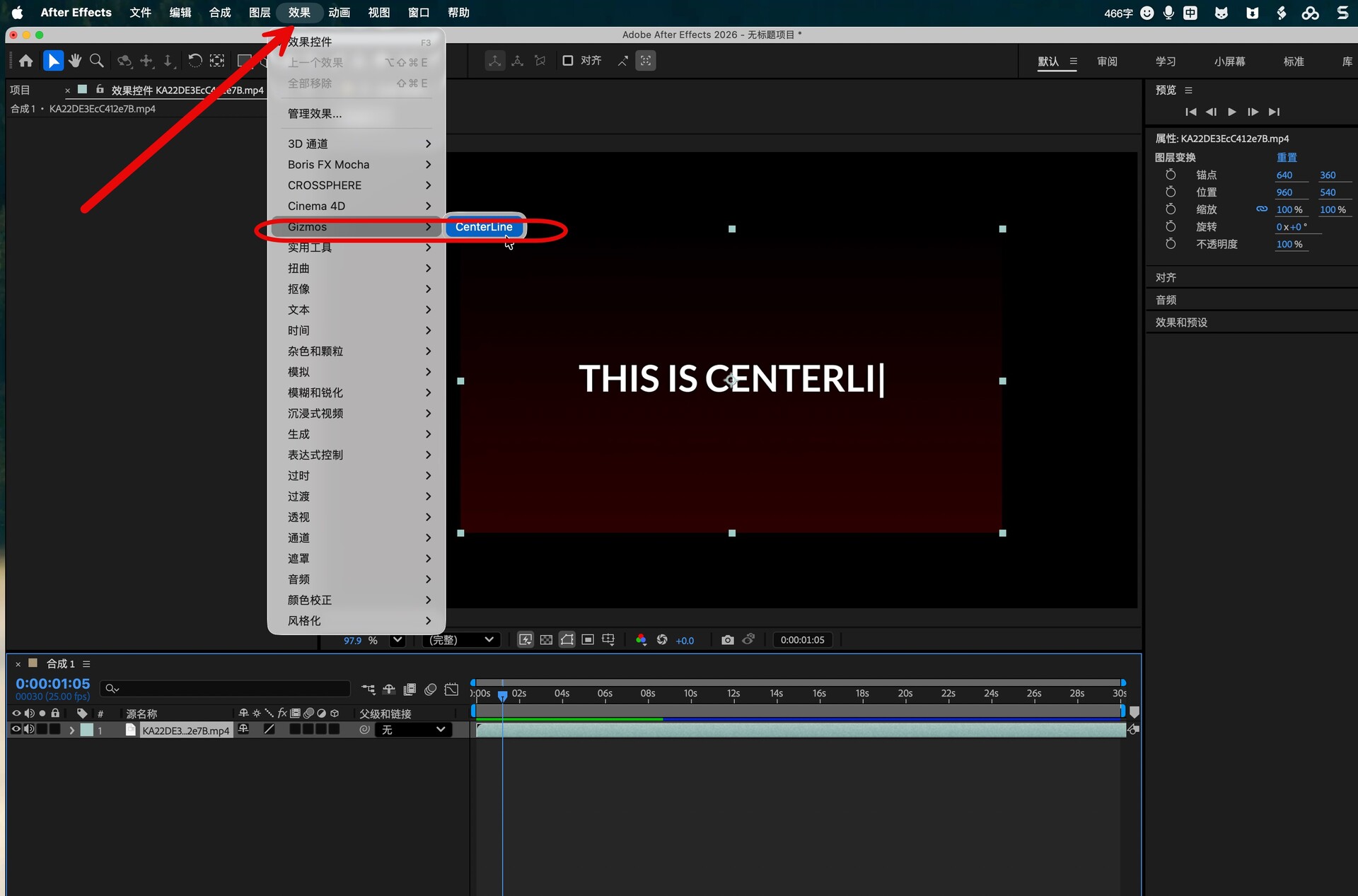Play the preview with the play button
This screenshot has width=1358, height=896.
[1231, 112]
